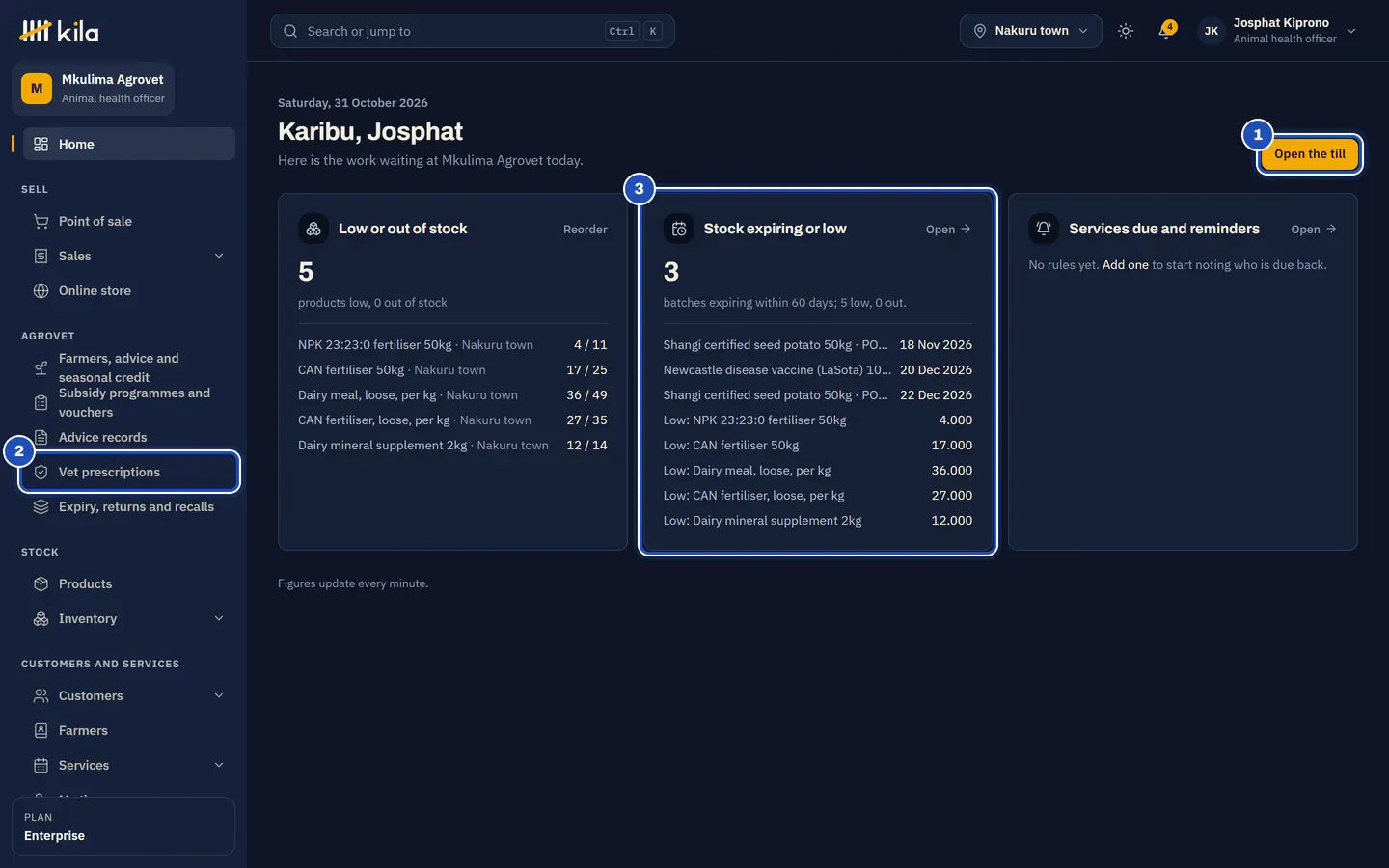Click the Low: Dairy mineral supplement 2kg row
This screenshot has width=1389, height=868.
pos(818,521)
